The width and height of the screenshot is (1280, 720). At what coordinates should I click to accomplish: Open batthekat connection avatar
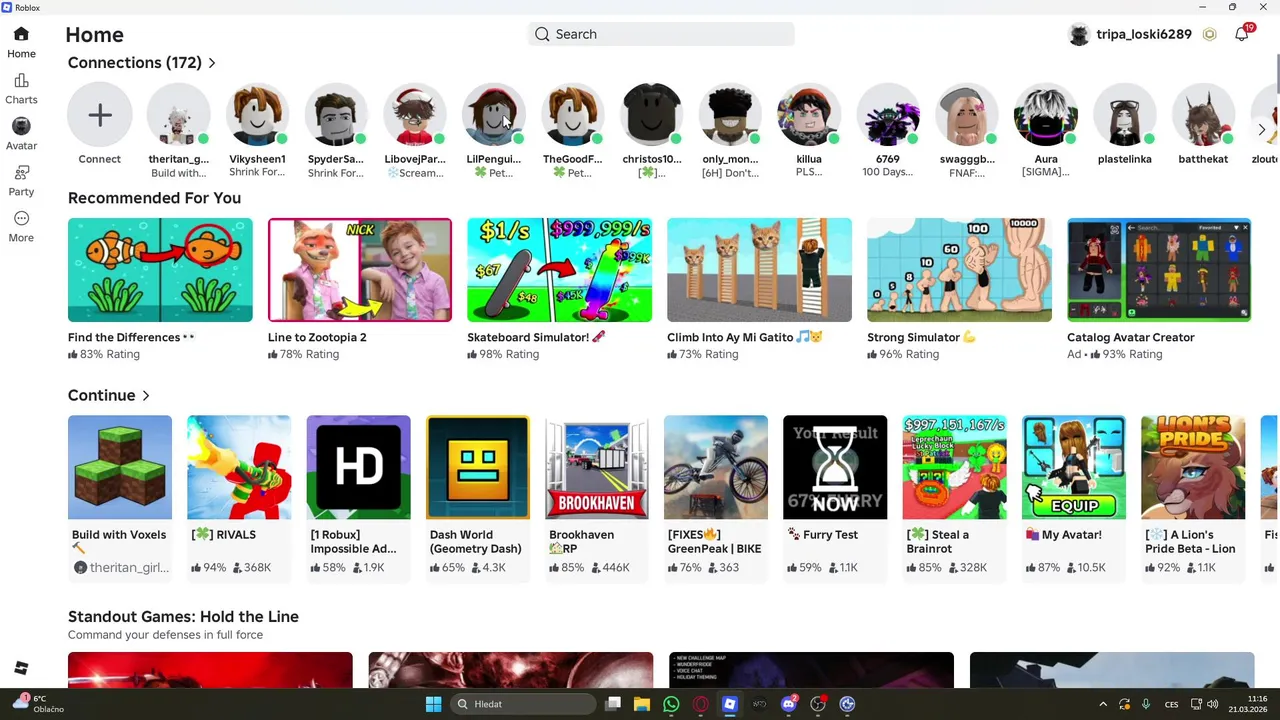click(1204, 115)
